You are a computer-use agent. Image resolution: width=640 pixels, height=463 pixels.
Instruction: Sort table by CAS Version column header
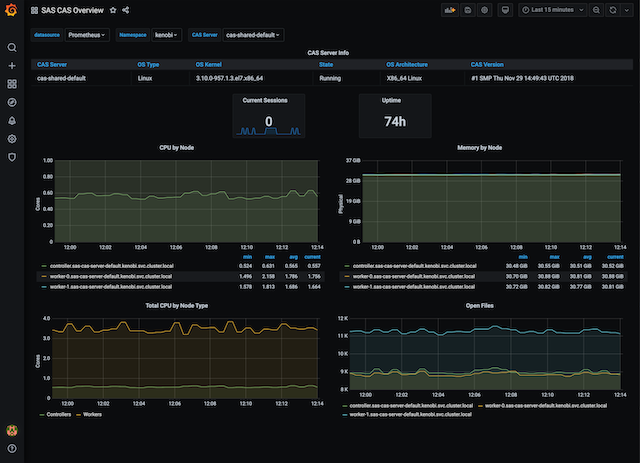click(487, 65)
